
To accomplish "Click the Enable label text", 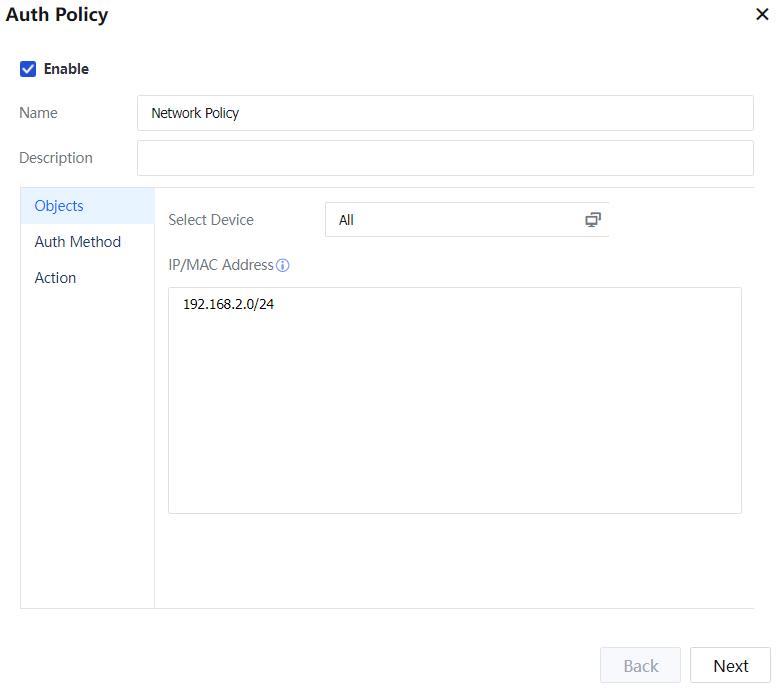I will [66, 69].
